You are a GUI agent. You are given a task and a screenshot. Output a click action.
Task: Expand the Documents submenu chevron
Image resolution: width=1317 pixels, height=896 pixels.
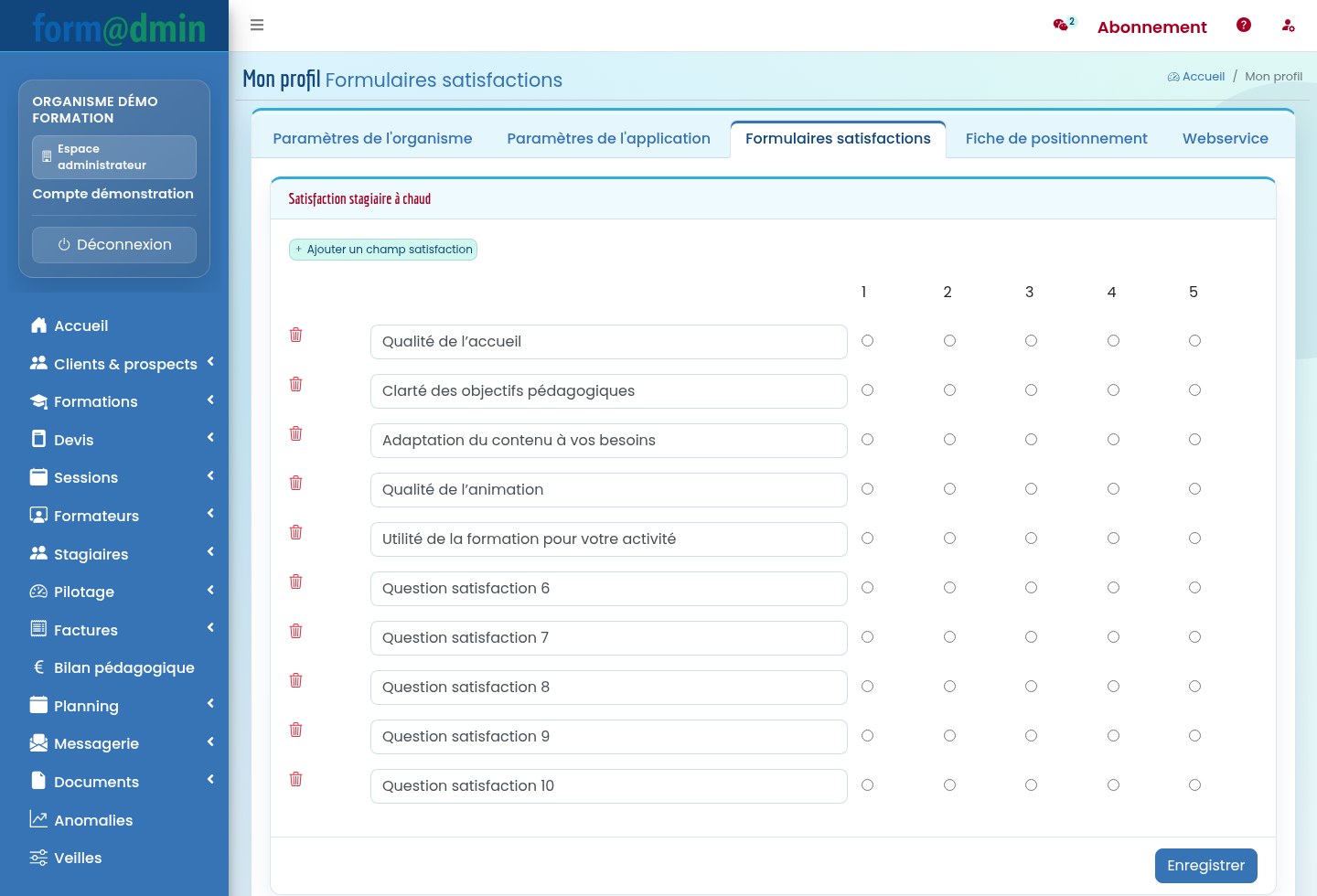click(x=210, y=780)
